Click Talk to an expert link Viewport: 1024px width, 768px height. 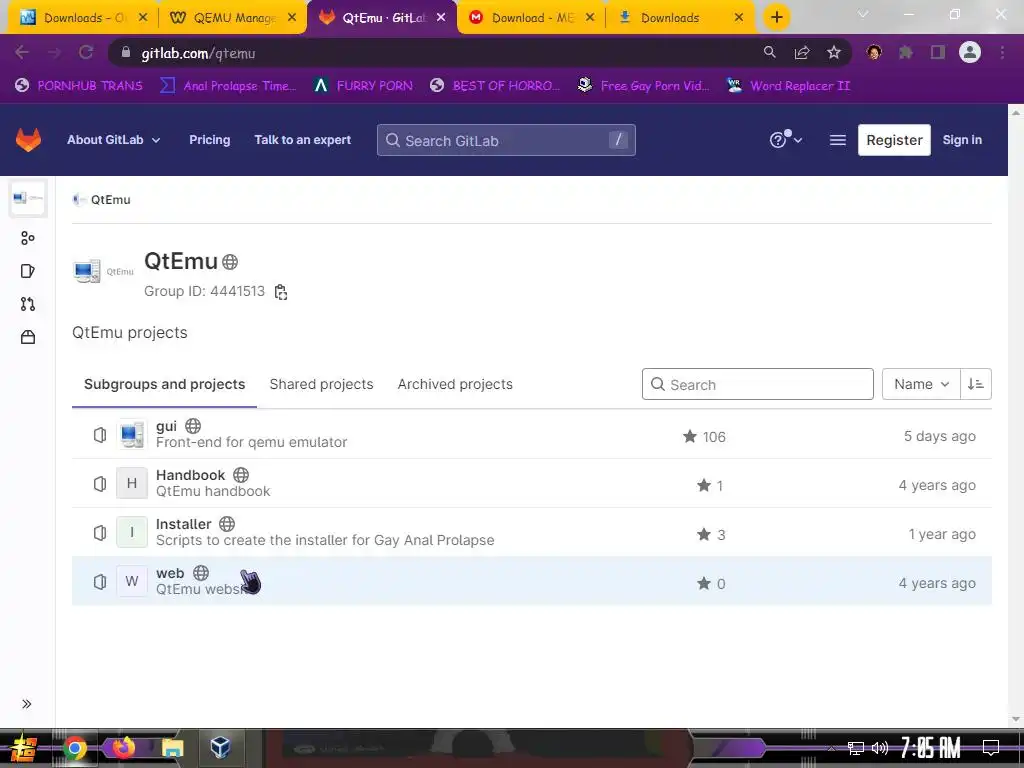coord(302,140)
